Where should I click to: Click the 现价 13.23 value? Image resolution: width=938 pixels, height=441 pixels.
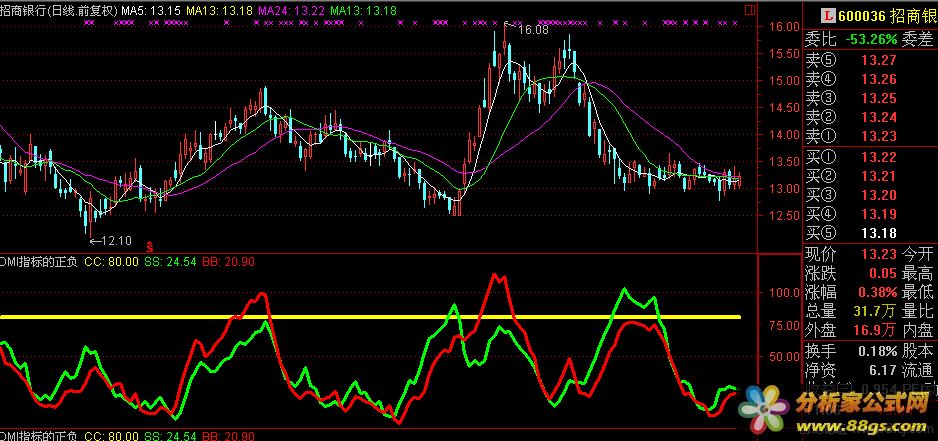tap(879, 254)
